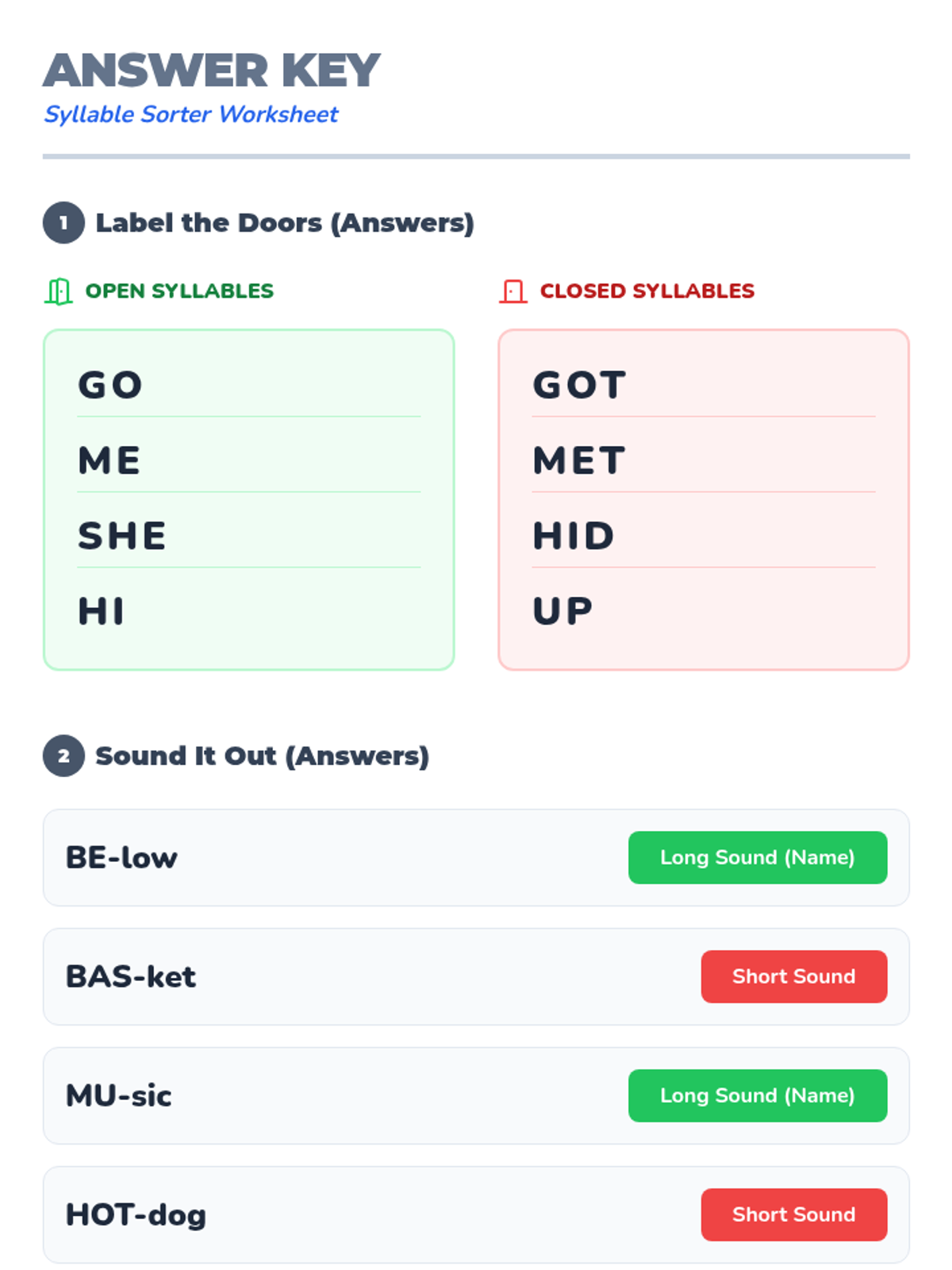Click the Long Sound (Name) badge for MU-sic
Image resolution: width=952 pixels, height=1270 pixels.
pos(758,1095)
